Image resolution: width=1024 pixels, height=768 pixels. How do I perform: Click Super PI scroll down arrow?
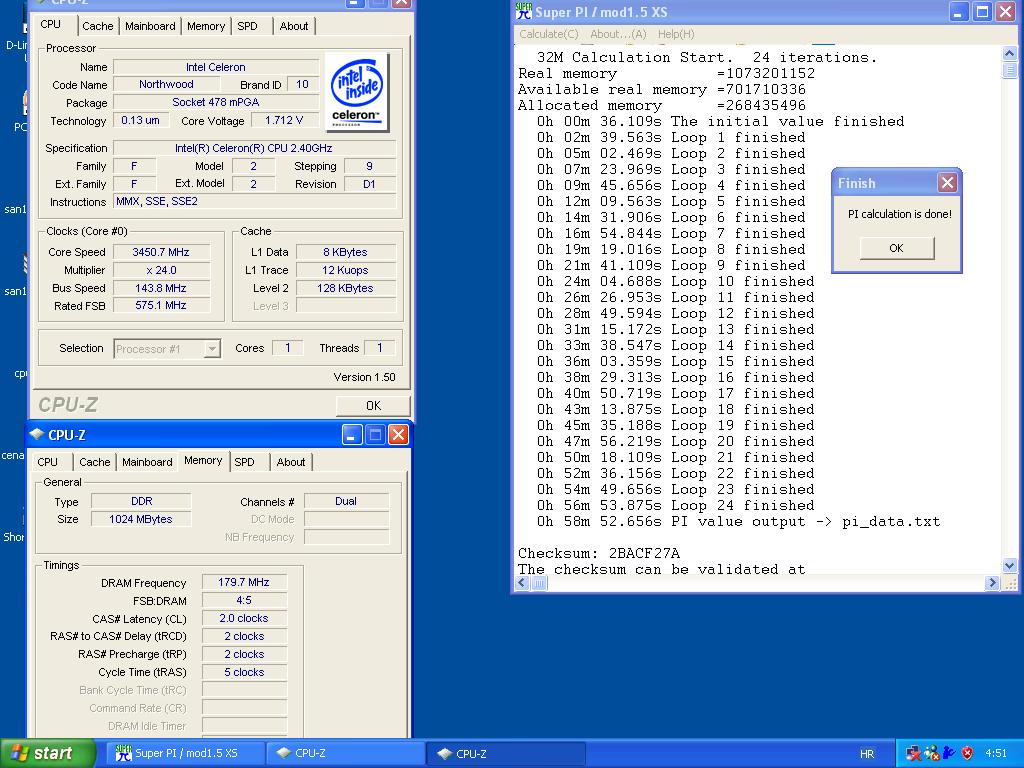tap(1009, 566)
